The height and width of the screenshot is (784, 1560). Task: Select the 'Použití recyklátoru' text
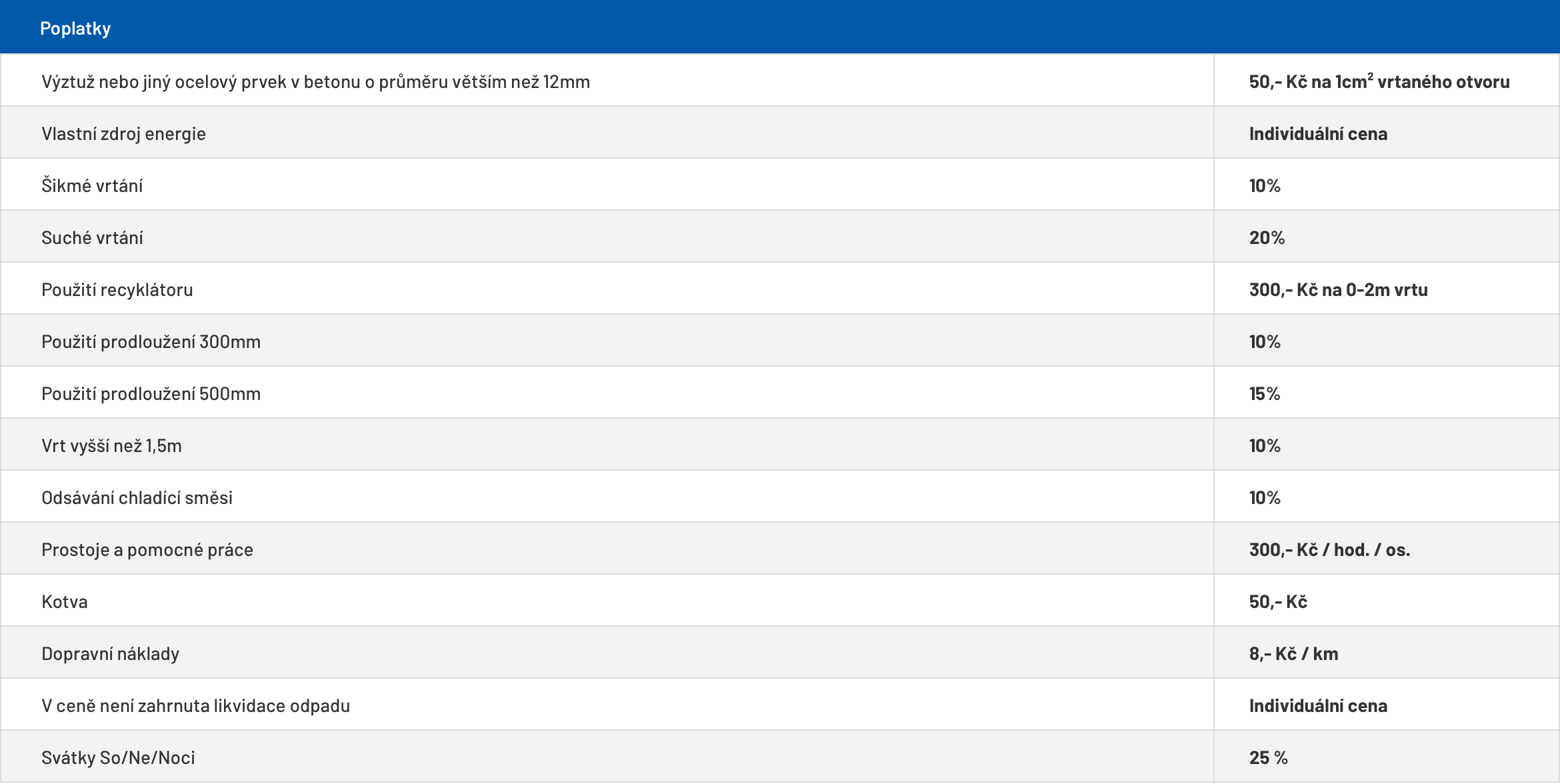[x=117, y=290]
